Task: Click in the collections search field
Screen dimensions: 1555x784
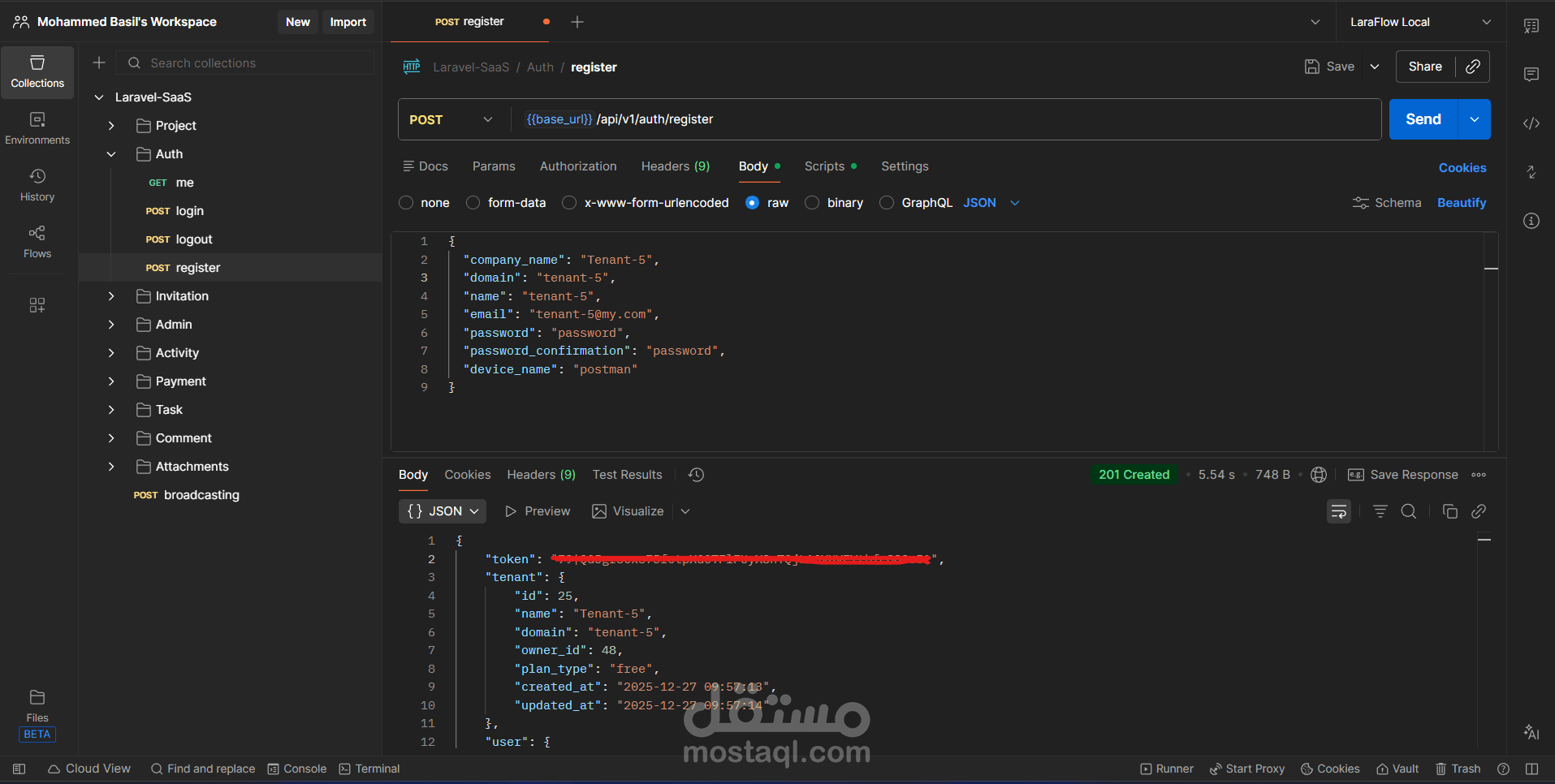Action: (x=244, y=62)
